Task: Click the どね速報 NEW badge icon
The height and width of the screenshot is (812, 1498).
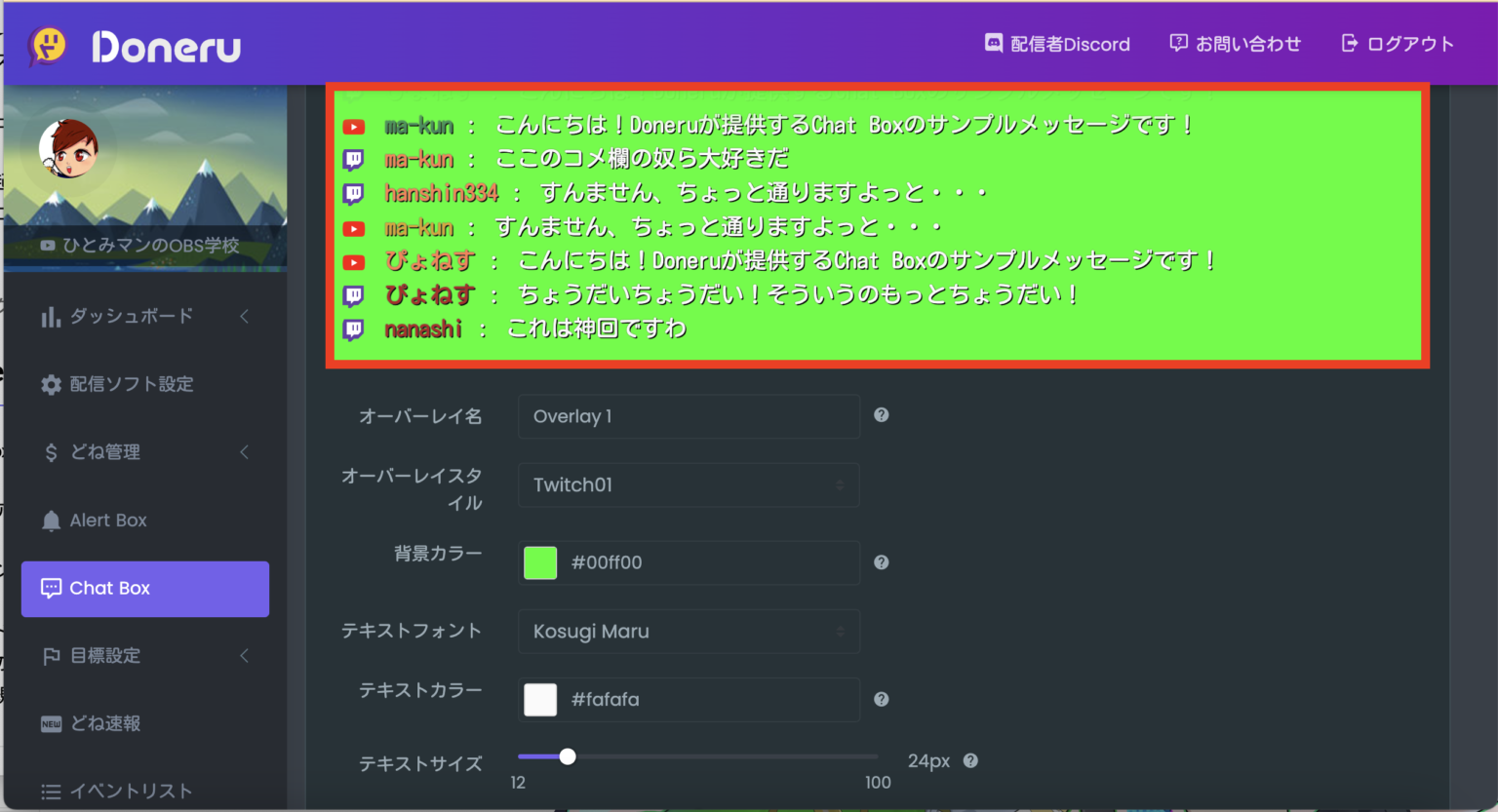Action: coord(52,723)
